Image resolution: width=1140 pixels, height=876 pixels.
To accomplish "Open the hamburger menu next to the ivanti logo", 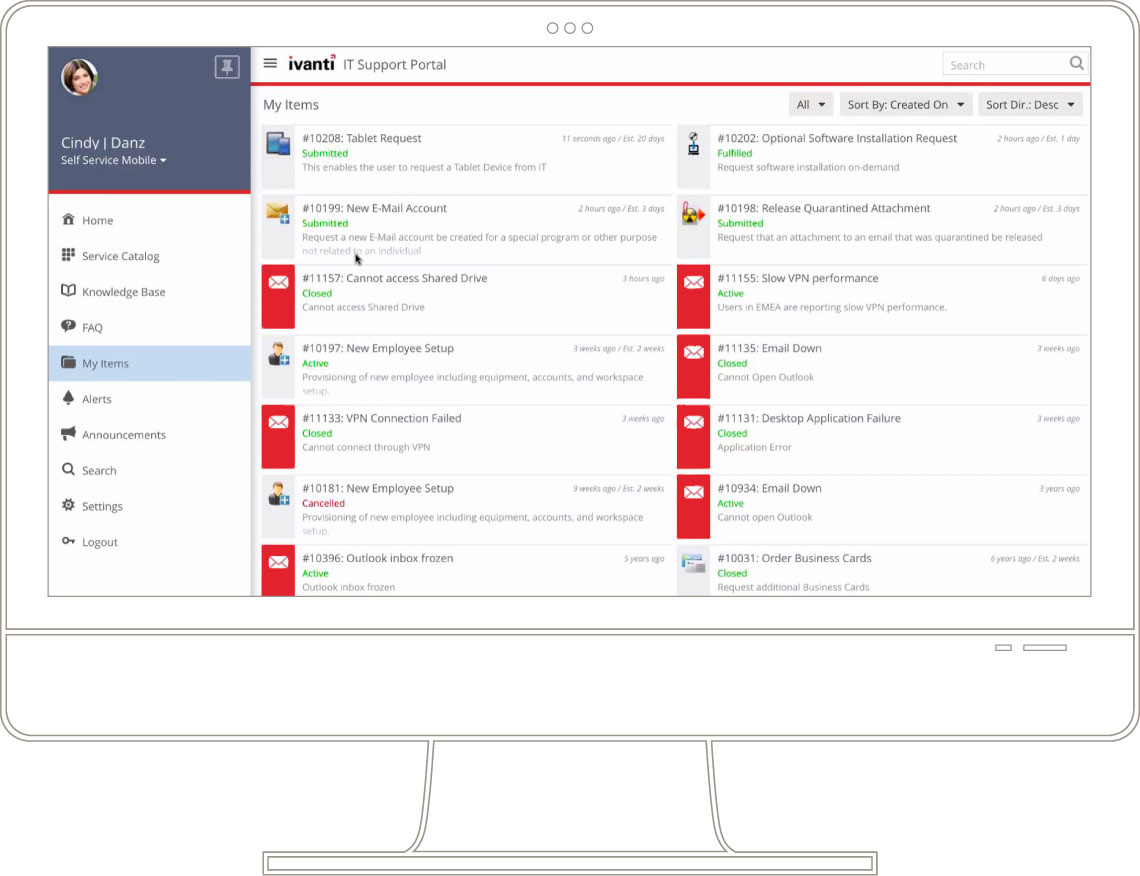I will (270, 62).
